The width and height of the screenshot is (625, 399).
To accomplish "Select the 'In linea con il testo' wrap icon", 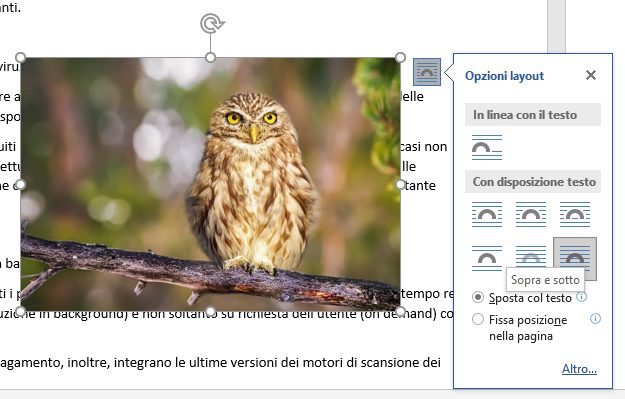I will (487, 147).
